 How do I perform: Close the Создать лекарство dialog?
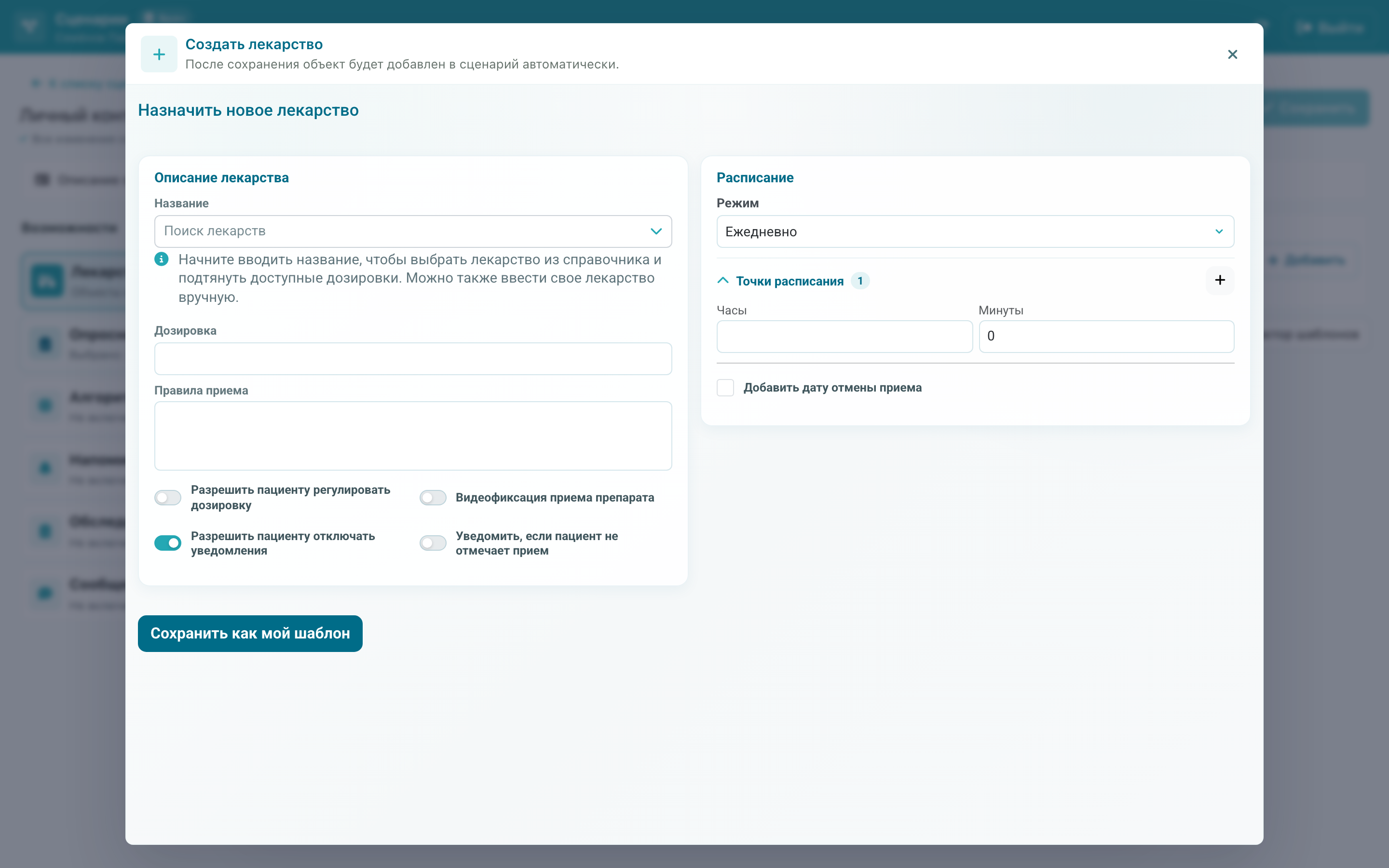coord(1232,54)
